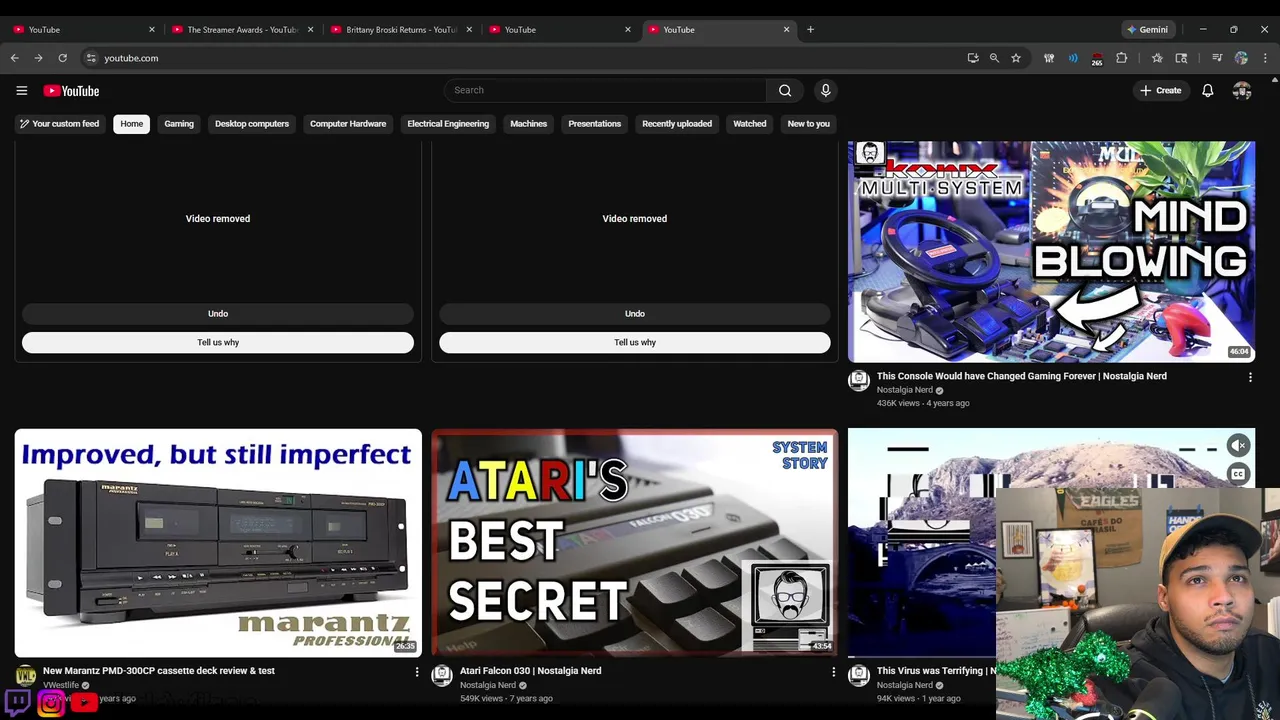Select the Gaming filter chip
Image resolution: width=1280 pixels, height=720 pixels.
point(179,124)
